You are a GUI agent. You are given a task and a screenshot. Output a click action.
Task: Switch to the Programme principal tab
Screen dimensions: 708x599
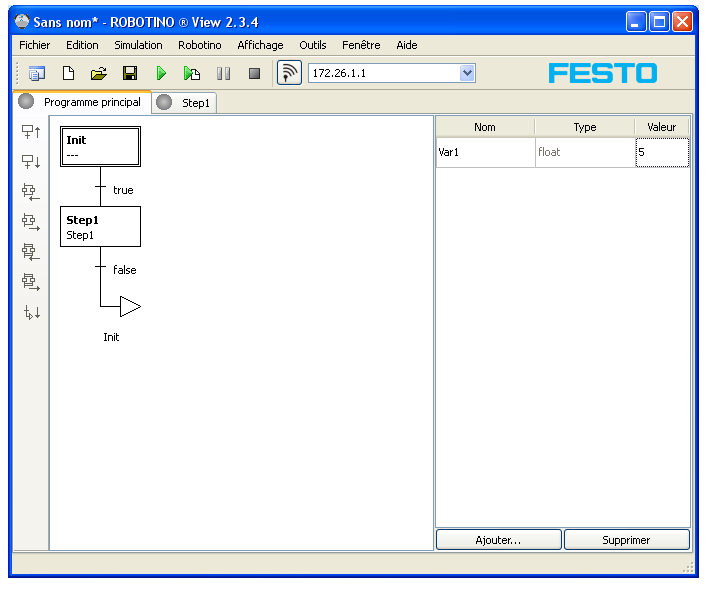82,102
